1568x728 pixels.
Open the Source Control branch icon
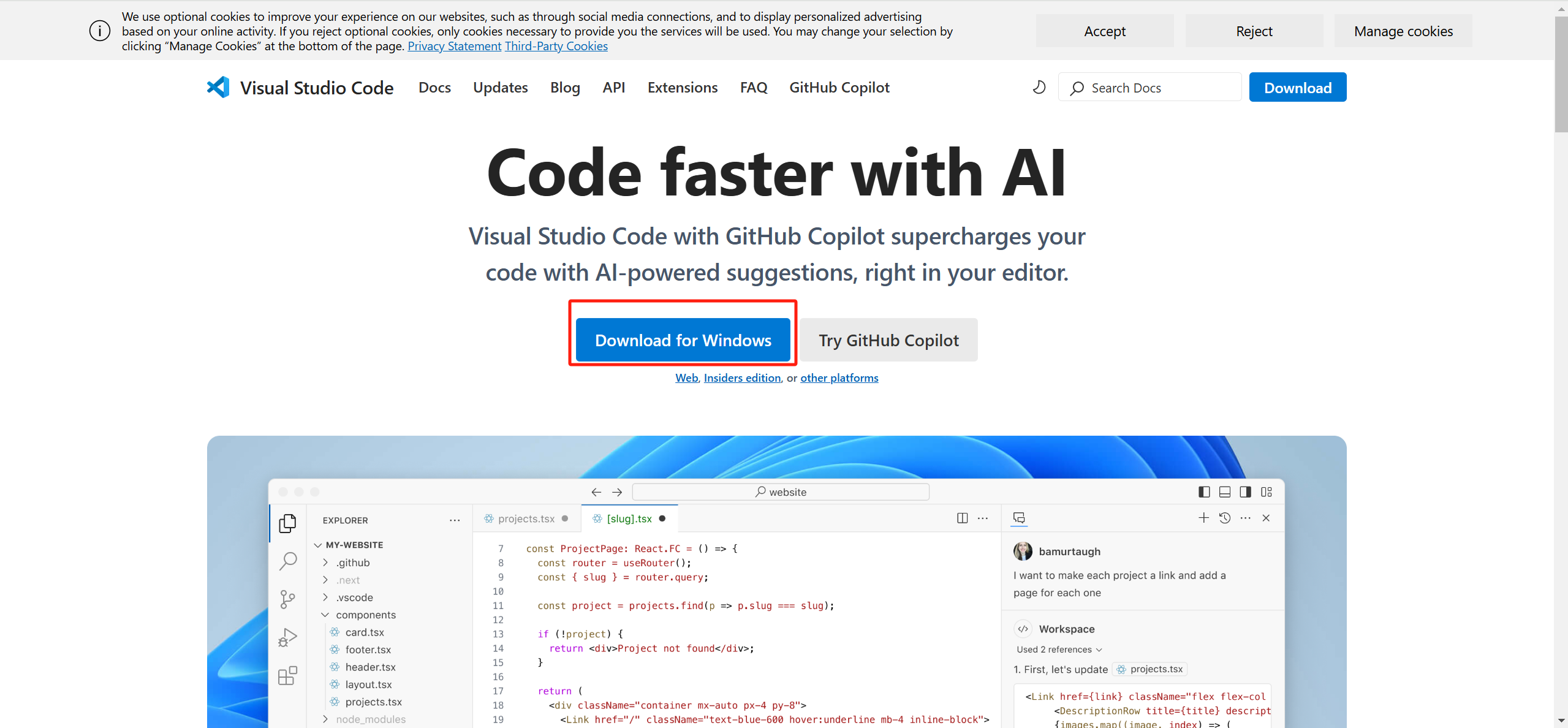click(x=287, y=599)
